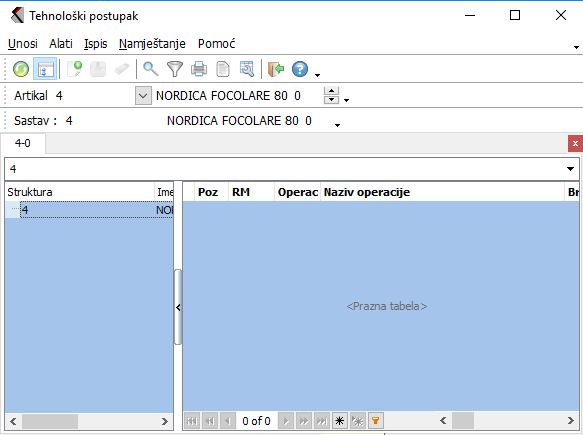583x435 pixels.
Task: Open the table search settings icon
Action: (x=247, y=69)
